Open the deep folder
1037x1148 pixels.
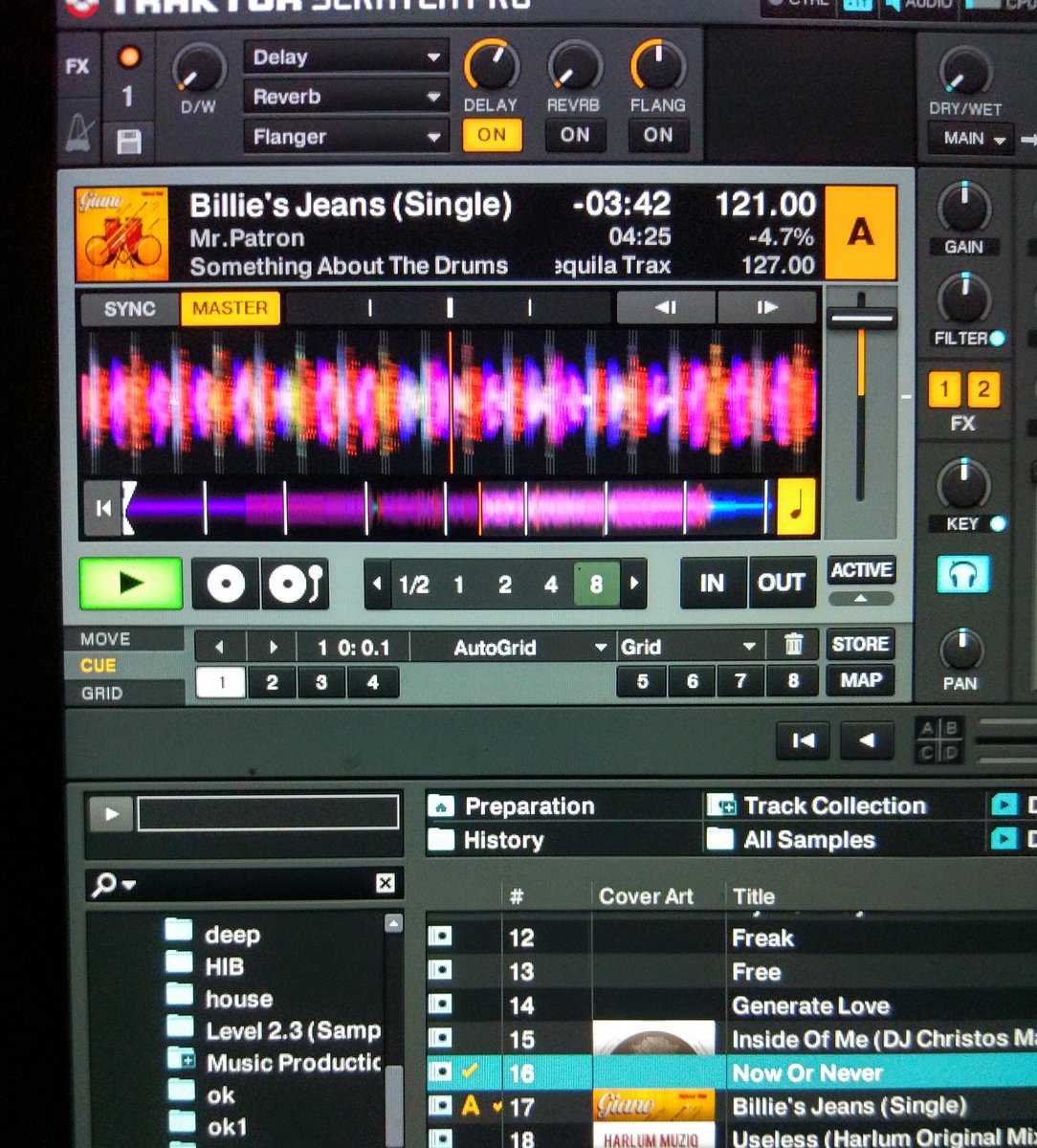(232, 934)
